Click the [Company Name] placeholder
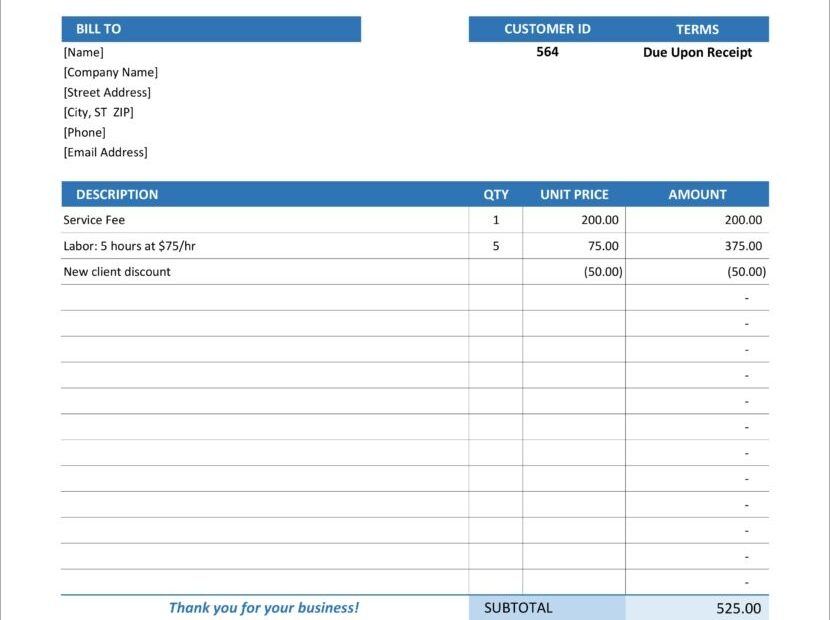Viewport: 830px width, 620px height. pyautogui.click(x=110, y=71)
